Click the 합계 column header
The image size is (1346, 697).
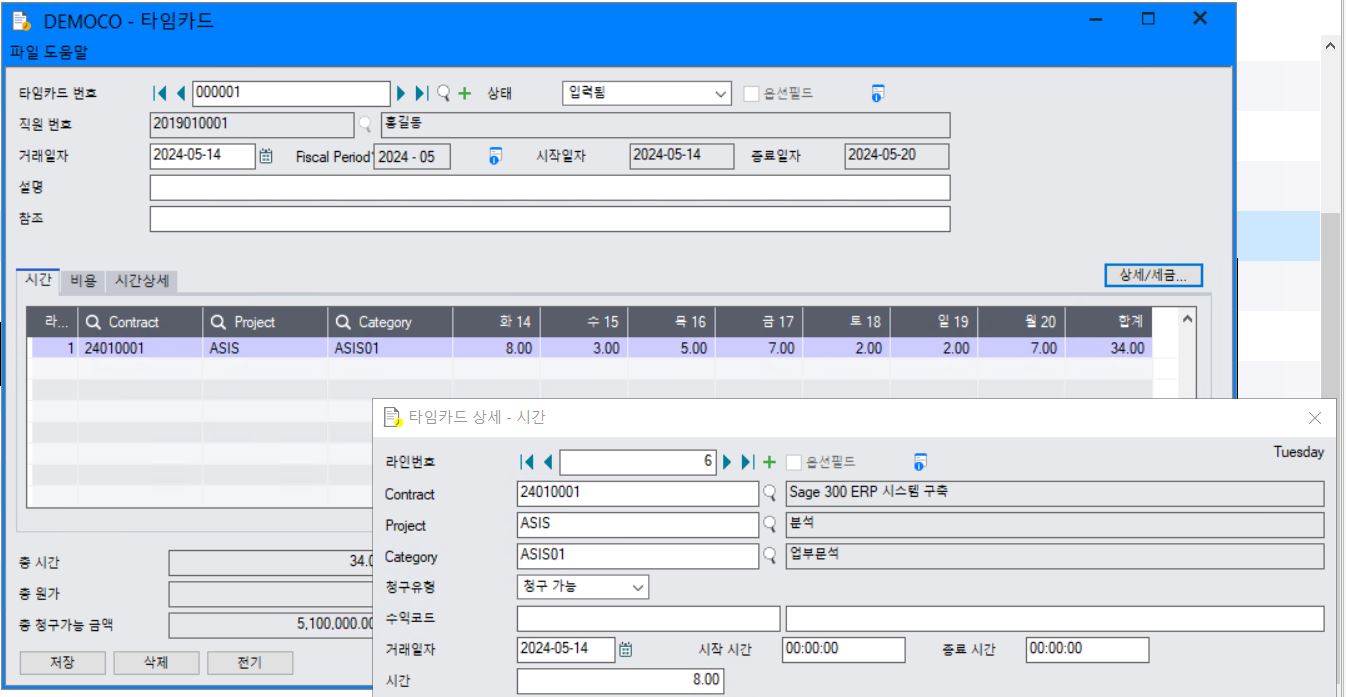(1109, 322)
